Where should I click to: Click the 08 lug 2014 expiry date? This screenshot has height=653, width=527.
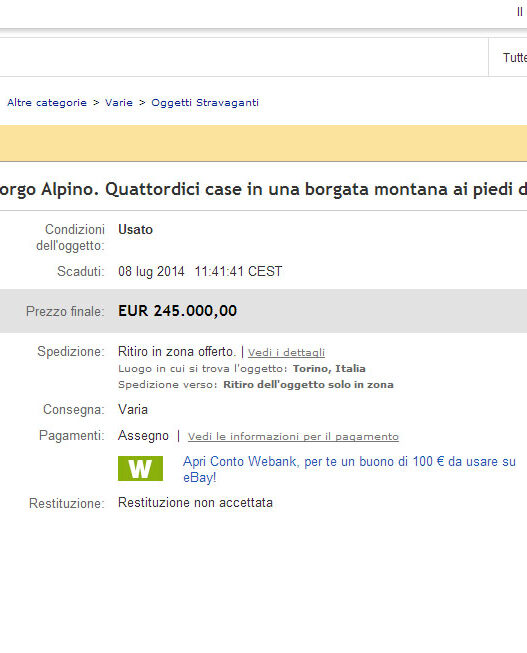tap(151, 272)
